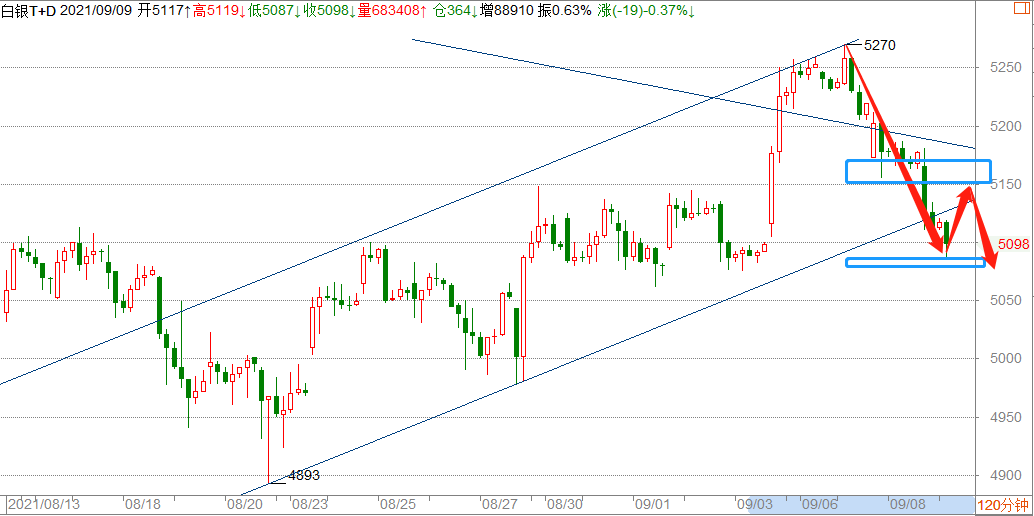Click the 08/27 date axis label
Viewport: 1034px width, 516px height.
pyautogui.click(x=499, y=504)
